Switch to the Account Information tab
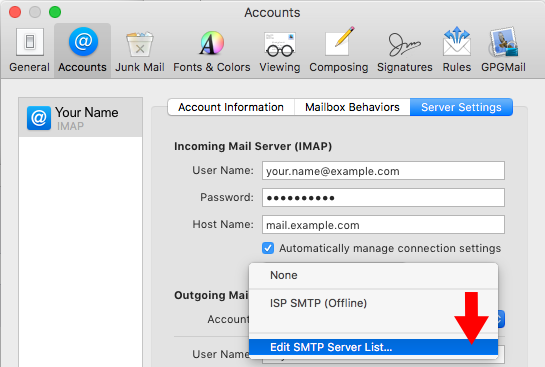Viewport: 545px width, 367px height. [231, 107]
